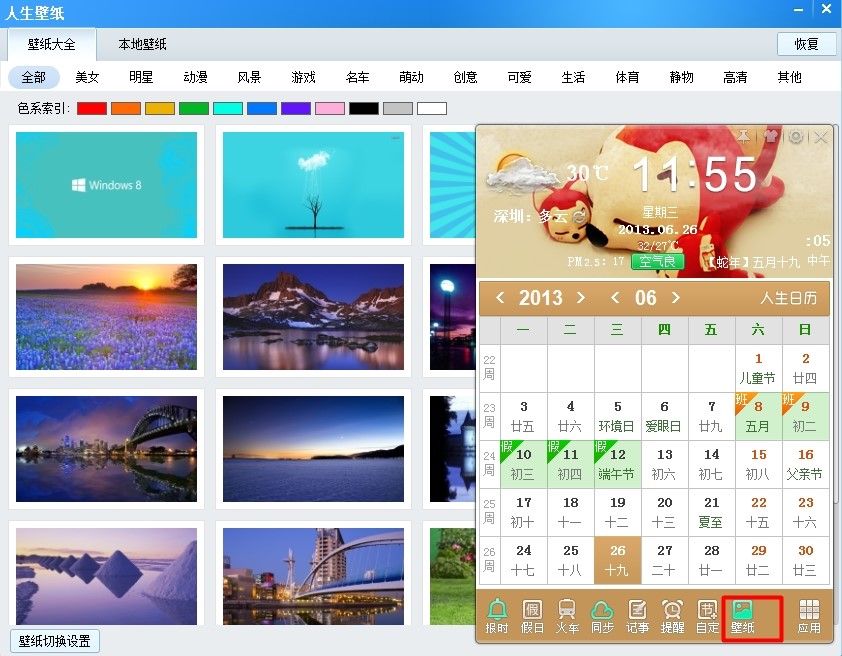This screenshot has width=842, height=656.
Task: Open the 提醒 alarm clock icon
Action: [672, 616]
